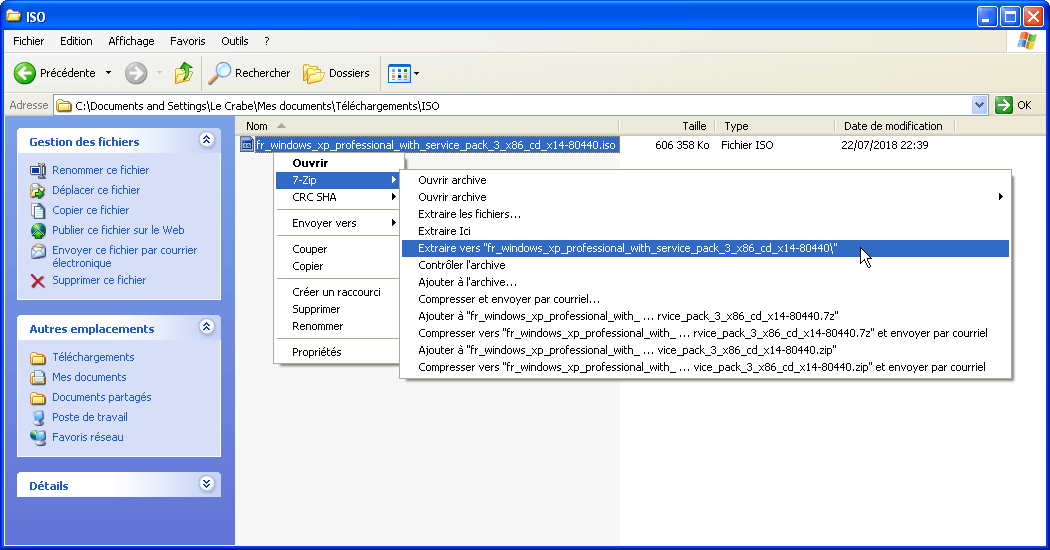Toggle the Dossiers folder pane icon
This screenshot has height=550, width=1050.
tap(313, 73)
